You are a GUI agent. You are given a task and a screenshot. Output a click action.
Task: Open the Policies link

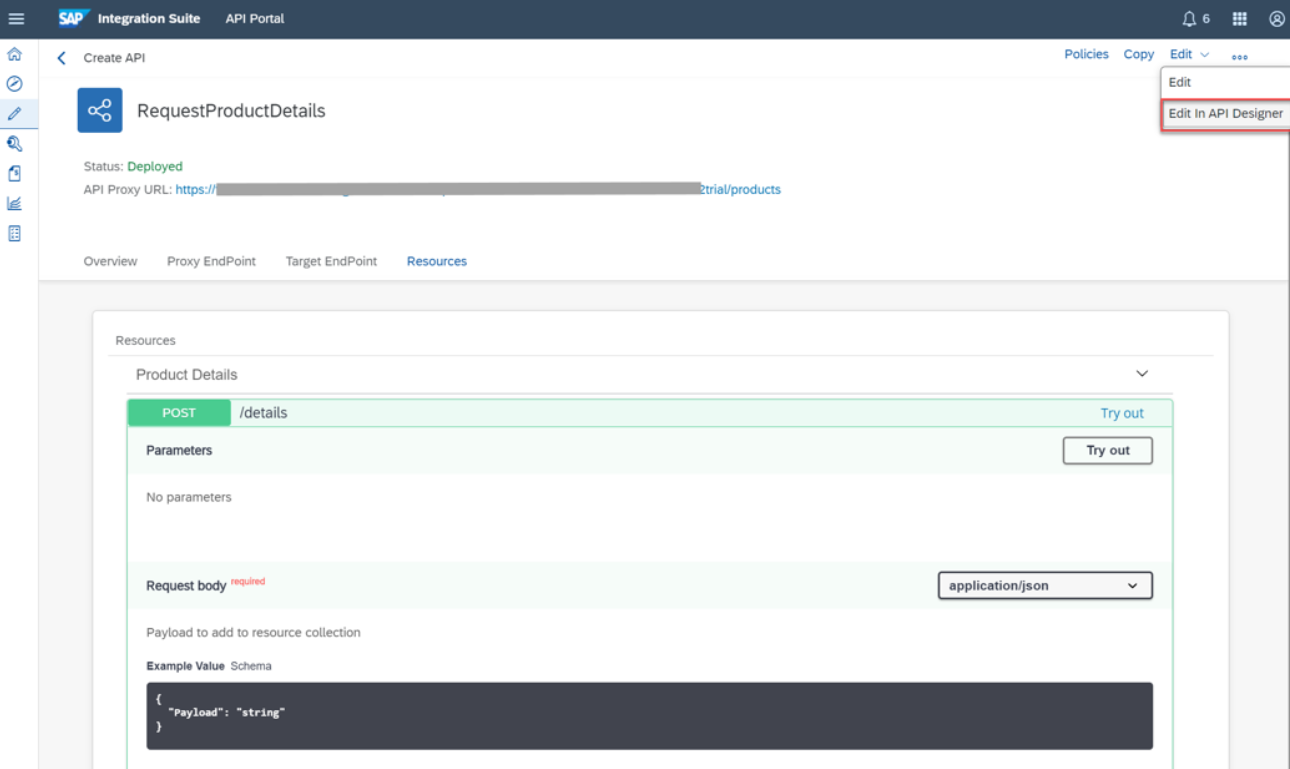click(1086, 54)
